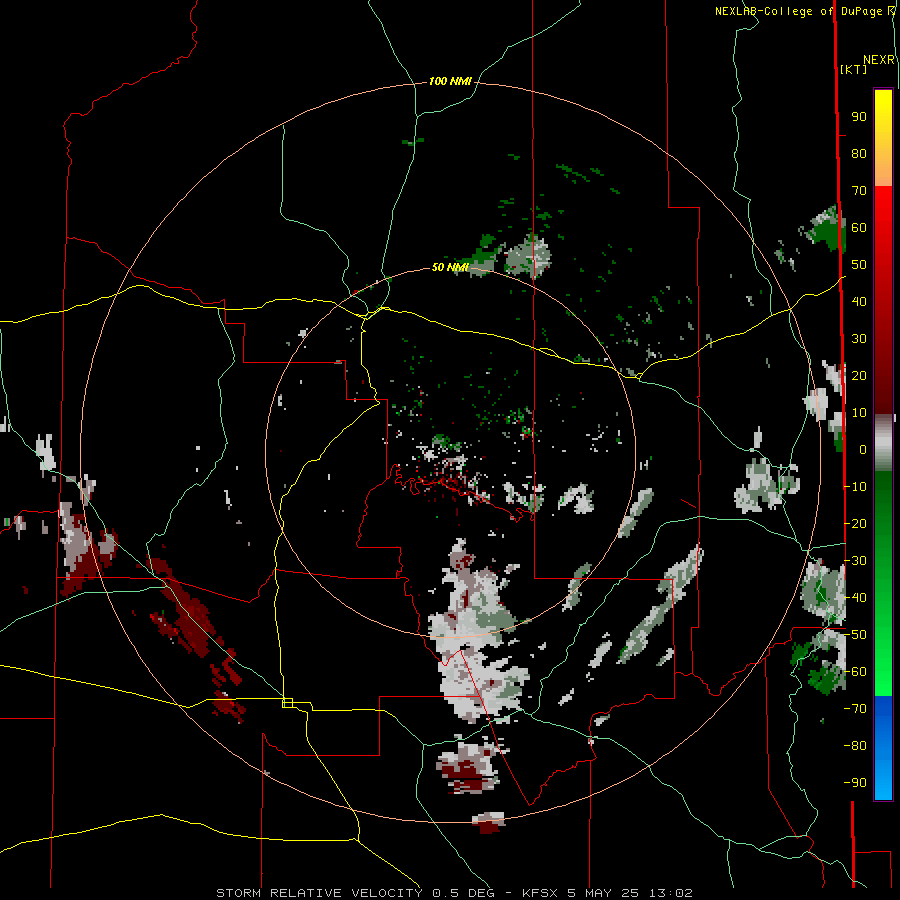Click the 10 tick label on scale
The image size is (900, 900).
click(x=859, y=413)
